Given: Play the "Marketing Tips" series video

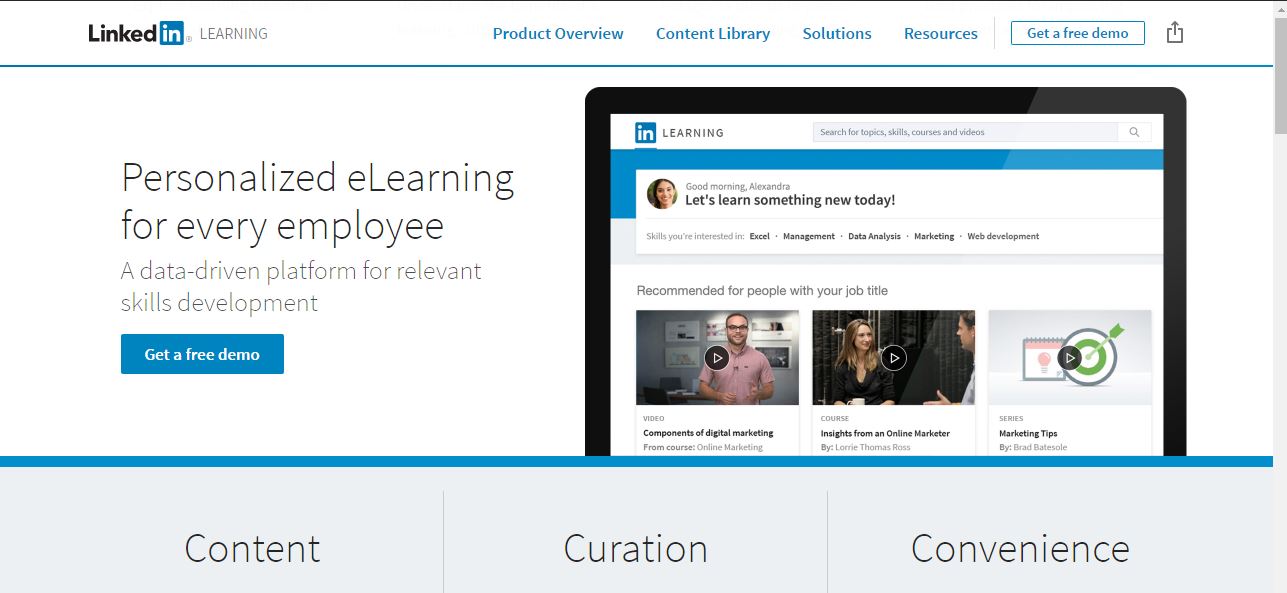Looking at the screenshot, I should [1069, 356].
